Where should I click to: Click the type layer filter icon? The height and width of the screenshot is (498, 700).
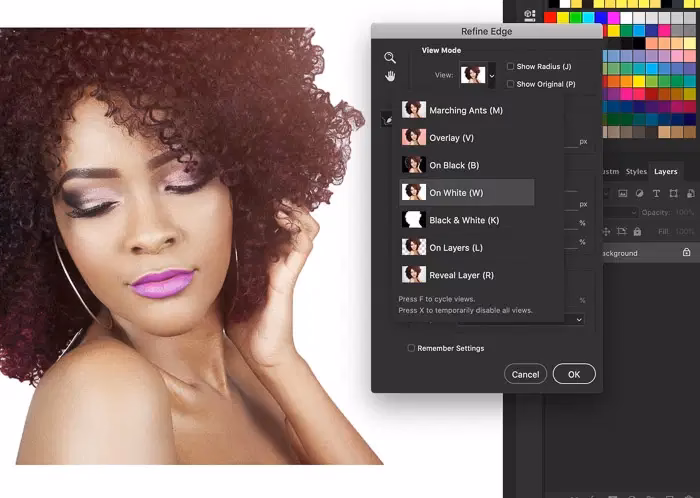[657, 193]
